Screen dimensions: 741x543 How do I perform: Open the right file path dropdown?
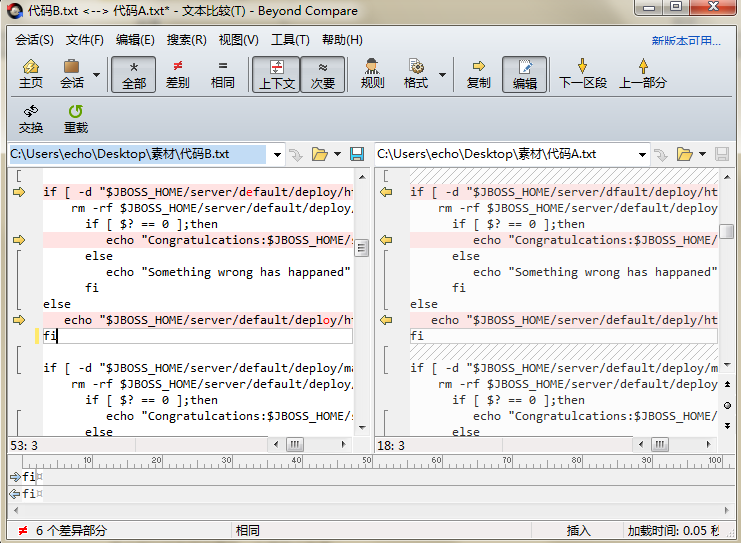pyautogui.click(x=641, y=154)
